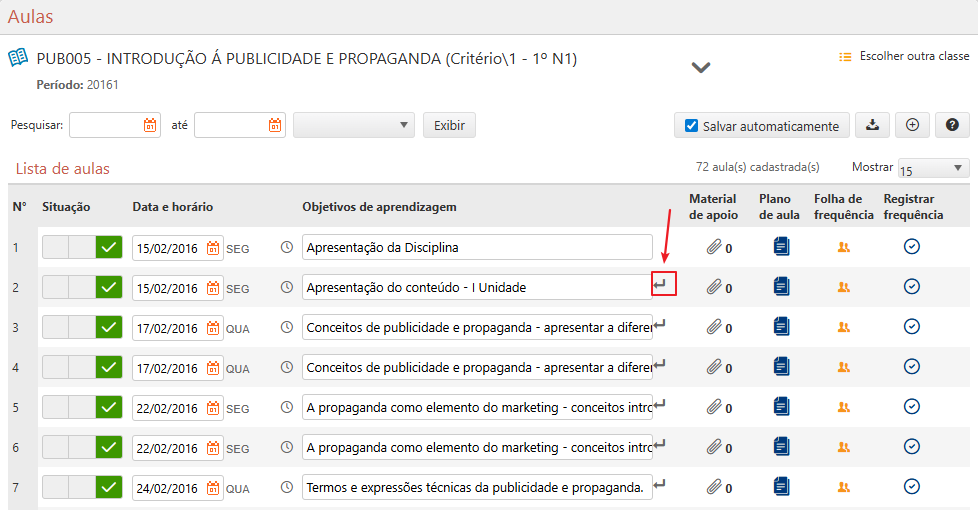This screenshot has height=510, width=978.
Task: Click the Situação column header
Action: tap(66, 207)
